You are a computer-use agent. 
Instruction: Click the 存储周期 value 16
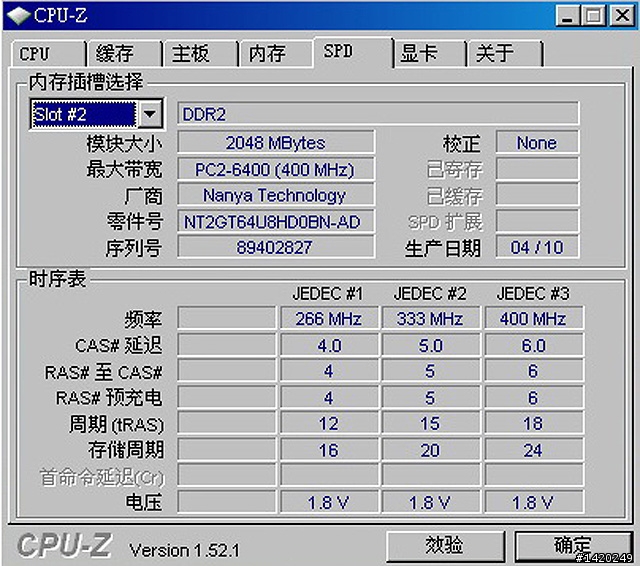tap(329, 450)
